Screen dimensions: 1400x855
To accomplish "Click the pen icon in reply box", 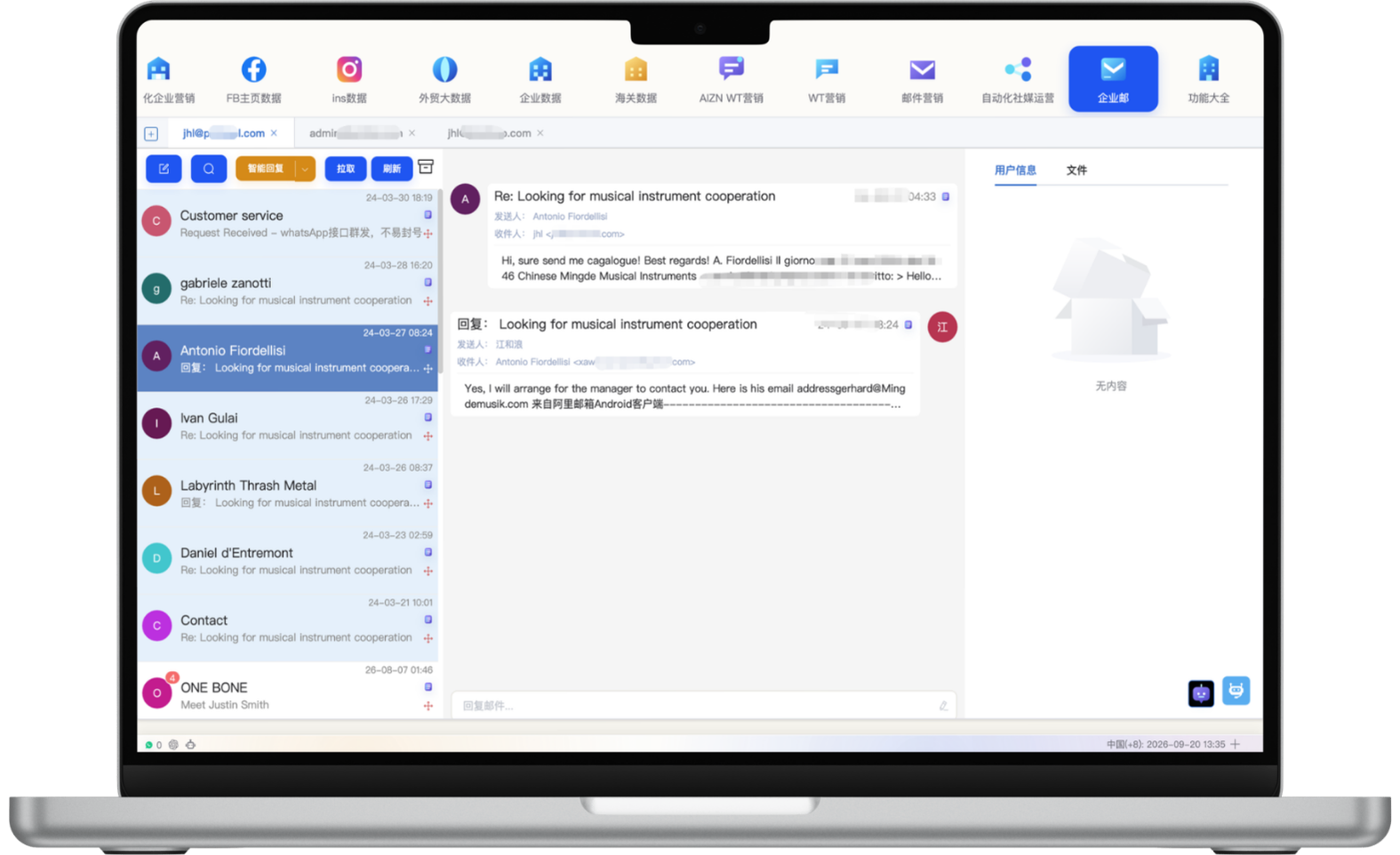I will (x=943, y=706).
